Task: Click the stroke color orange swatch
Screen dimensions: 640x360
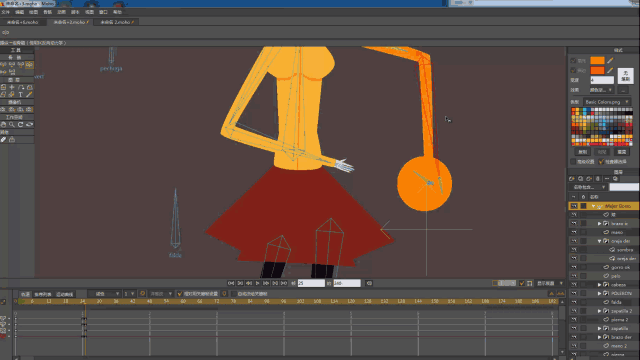Action: coord(597,71)
